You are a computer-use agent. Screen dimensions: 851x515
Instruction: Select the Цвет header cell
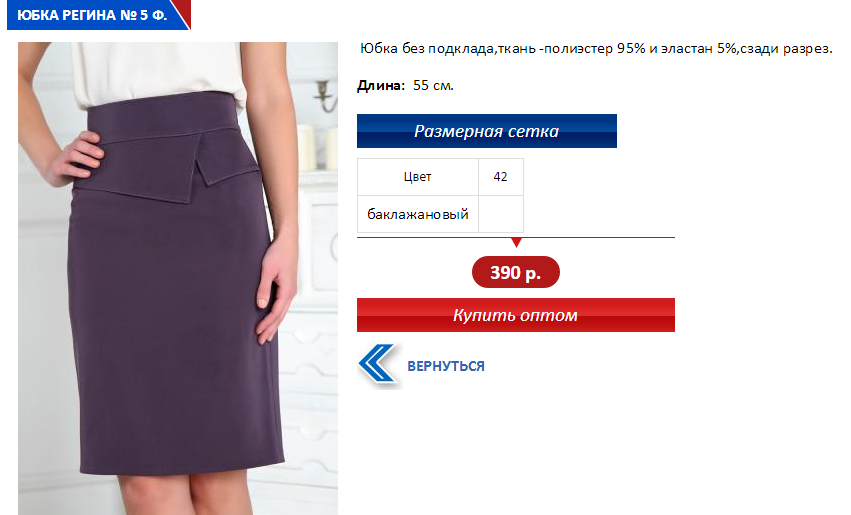(417, 177)
